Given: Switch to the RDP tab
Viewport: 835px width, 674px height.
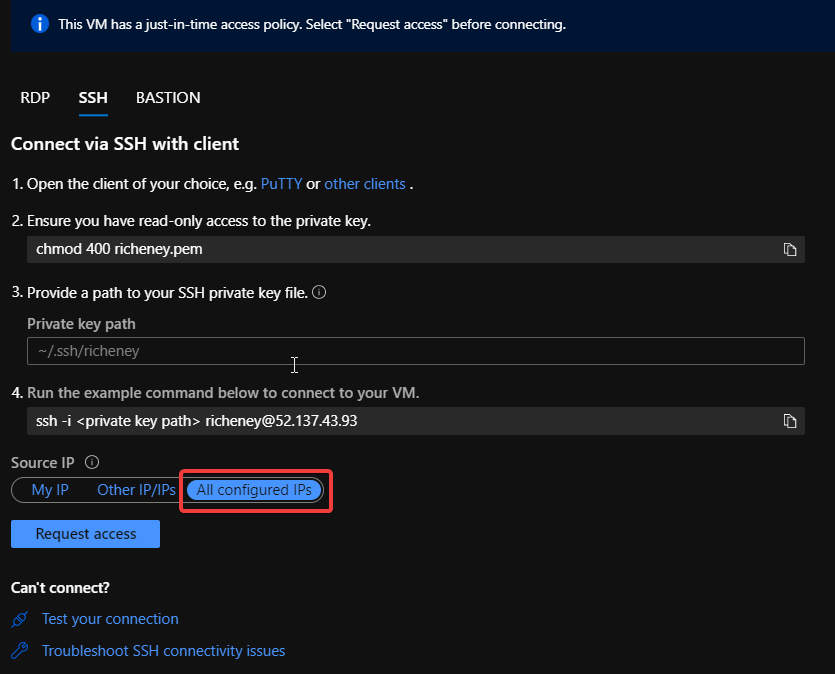Looking at the screenshot, I should click(x=35, y=98).
